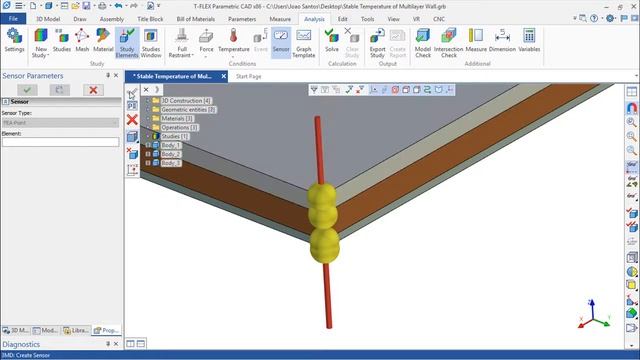Viewport: 640px width, 360px height.
Task: Toggle single viewport layout at bottom left
Action: [130, 344]
